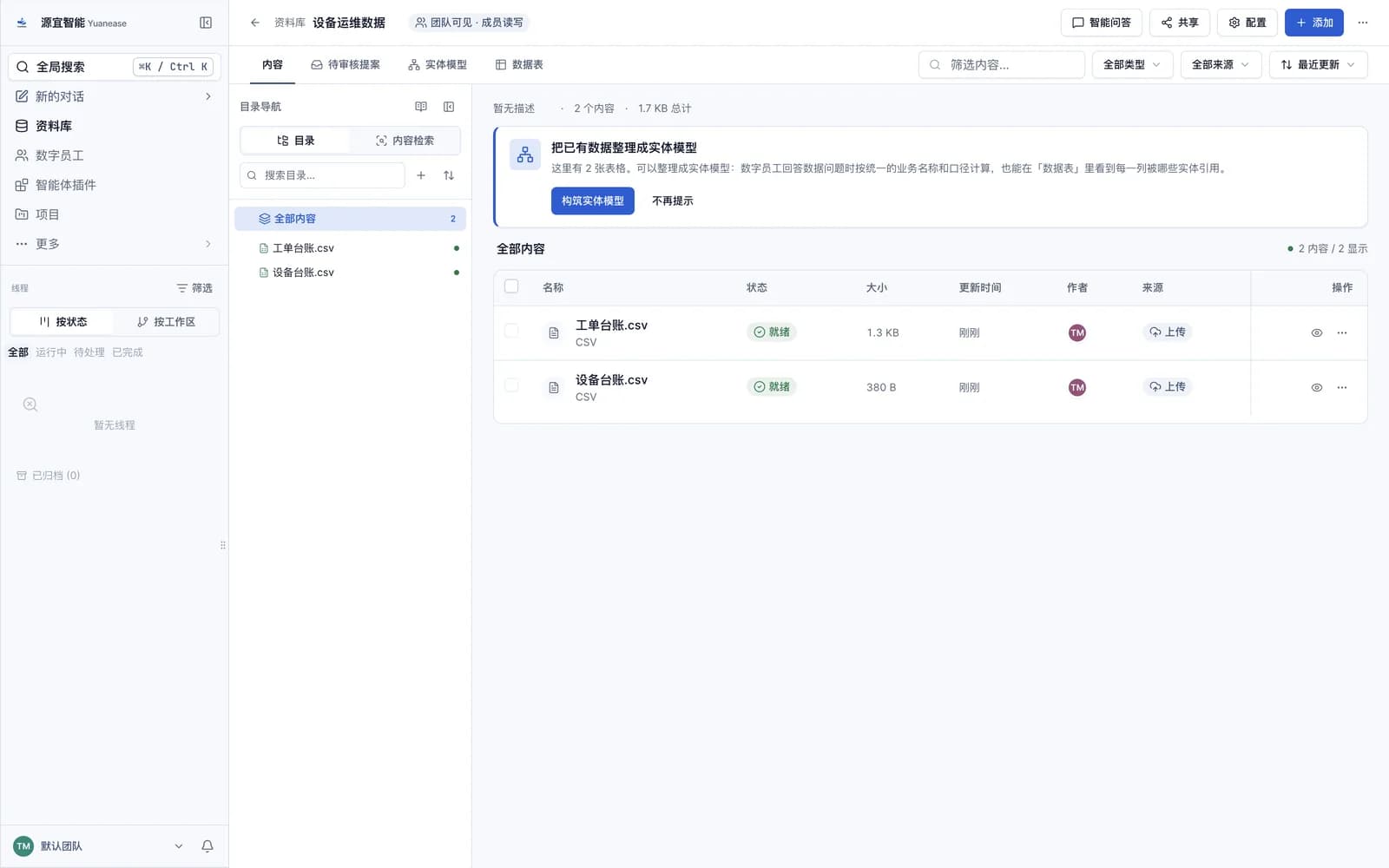Toggle select-all checkbox in table header
The width and height of the screenshot is (1389, 868).
pos(511,286)
